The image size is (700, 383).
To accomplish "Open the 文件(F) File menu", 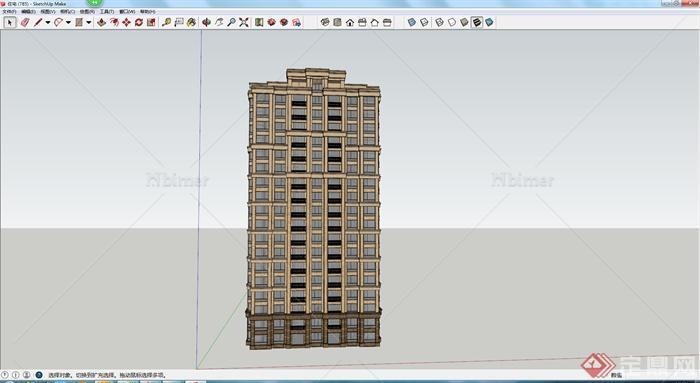I will (x=9, y=11).
